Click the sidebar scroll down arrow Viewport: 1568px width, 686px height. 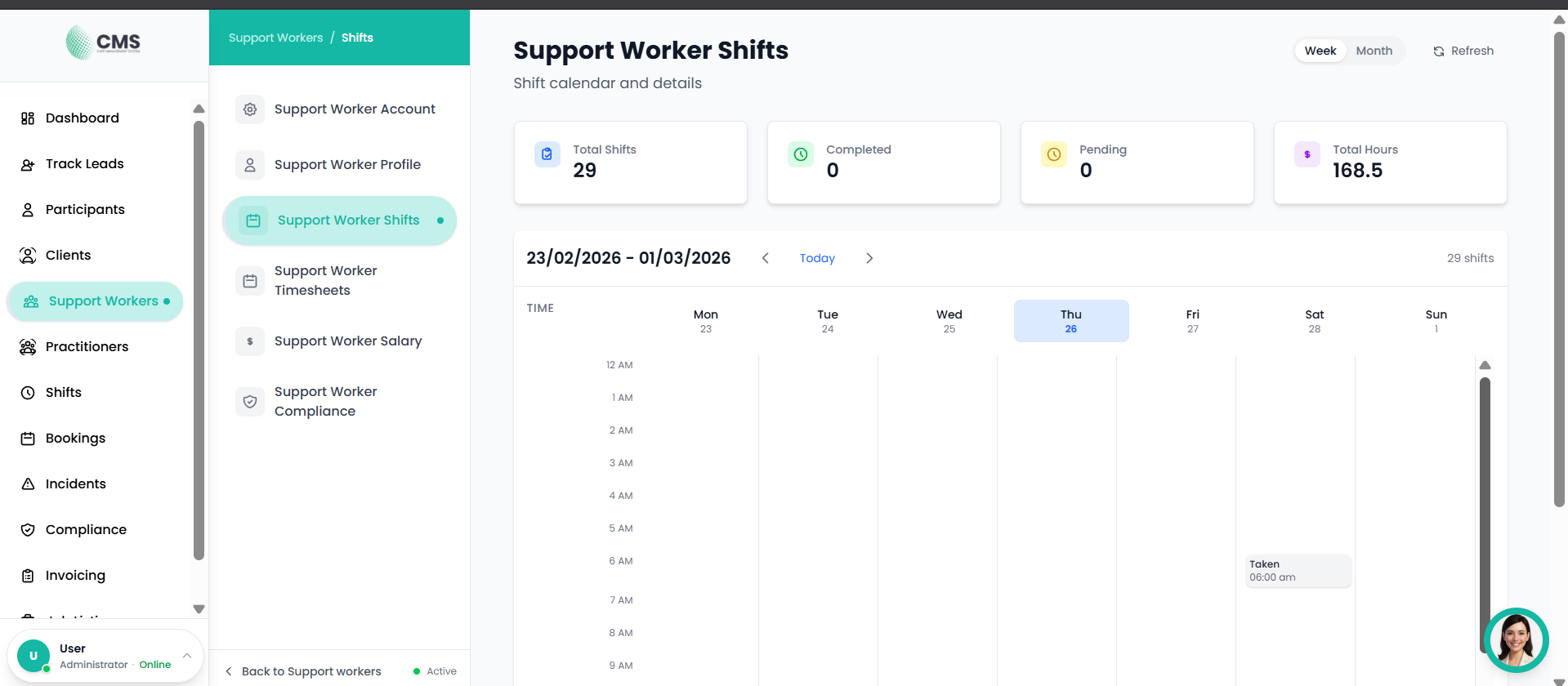[199, 609]
